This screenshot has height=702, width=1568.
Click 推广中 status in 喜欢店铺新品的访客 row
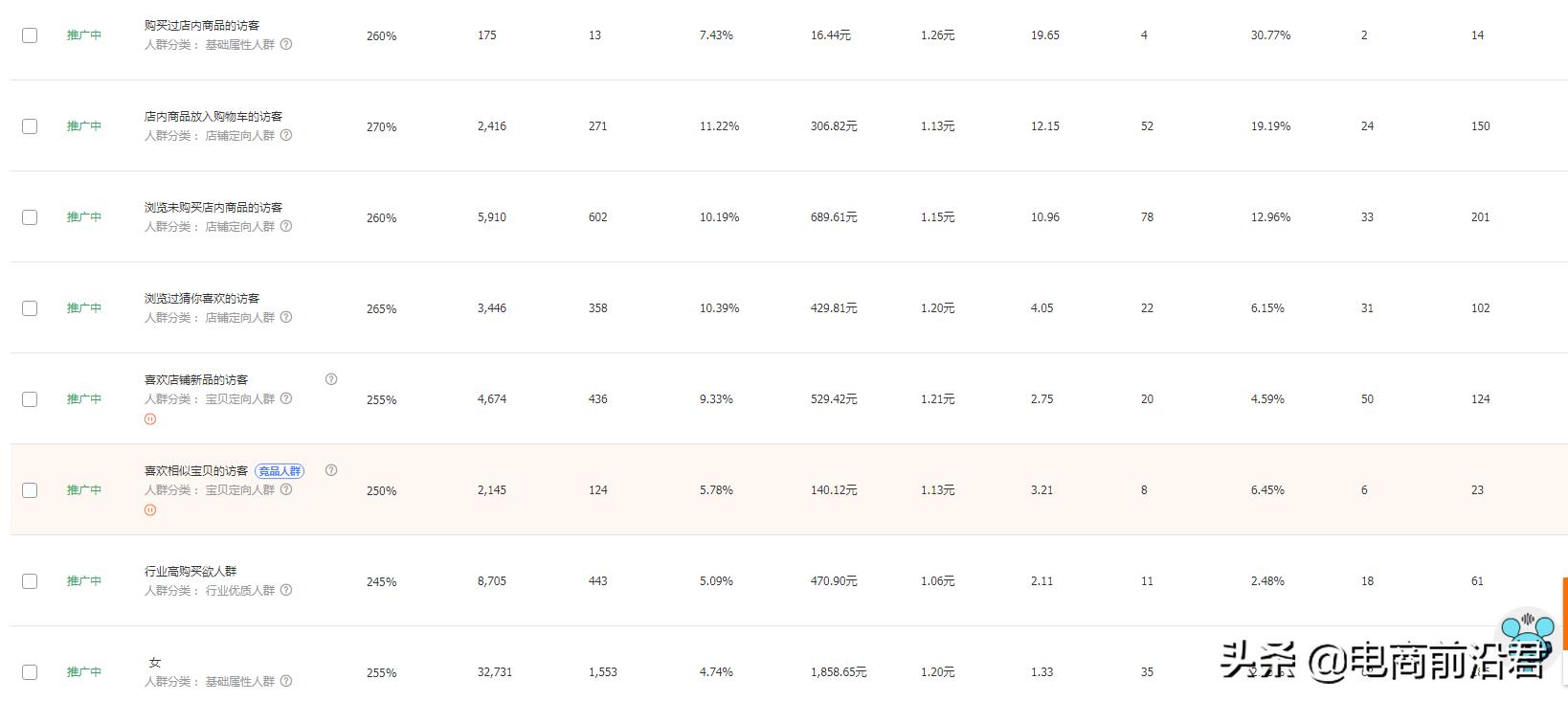84,399
